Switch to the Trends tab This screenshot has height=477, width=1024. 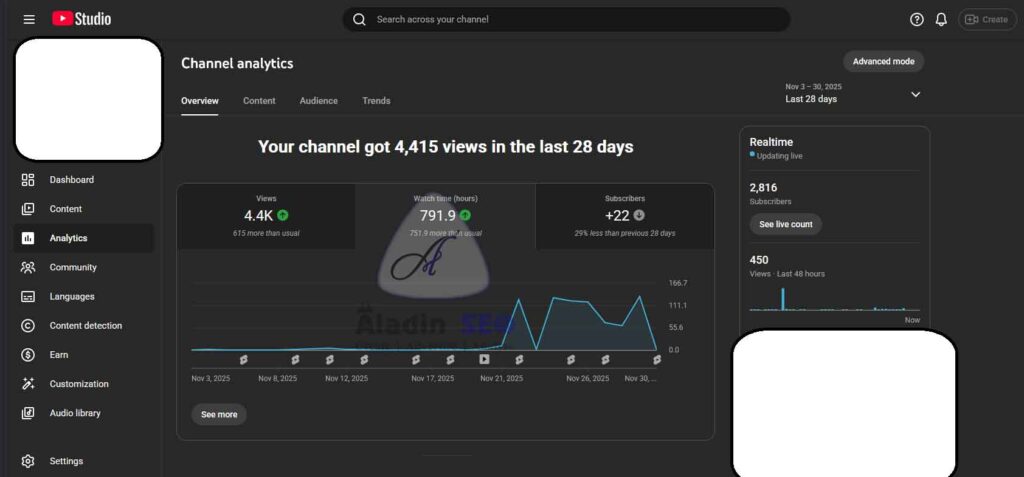pyautogui.click(x=376, y=101)
